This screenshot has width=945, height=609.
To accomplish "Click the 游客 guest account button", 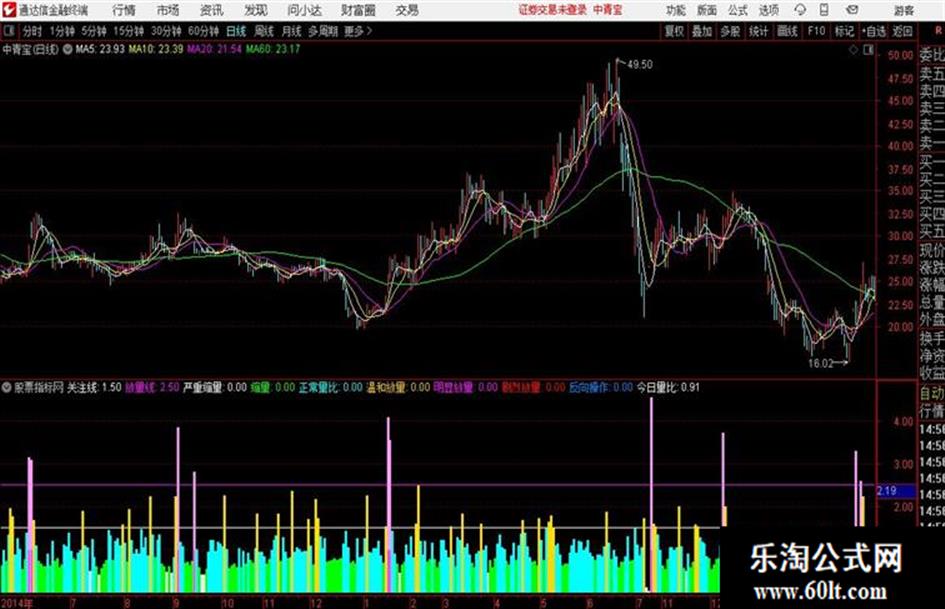I will [x=904, y=10].
